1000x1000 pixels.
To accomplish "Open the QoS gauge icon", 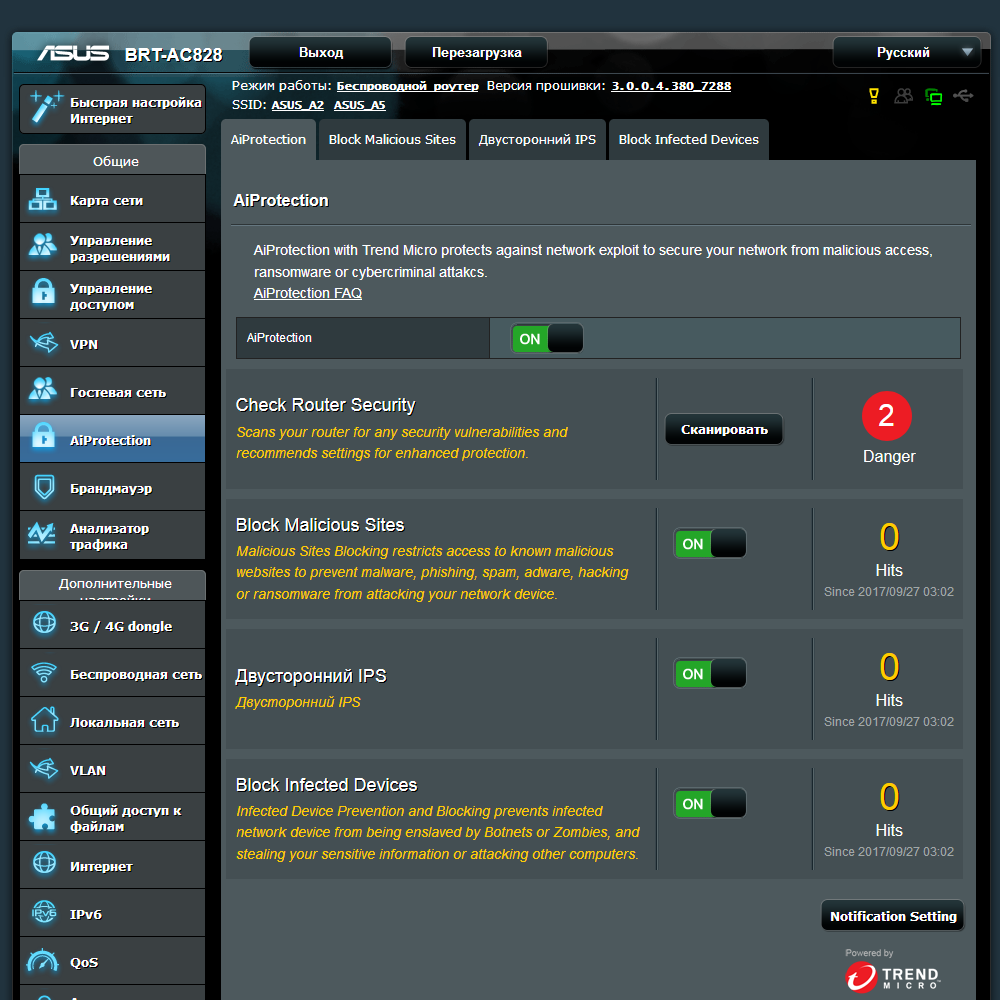I will pos(43,961).
